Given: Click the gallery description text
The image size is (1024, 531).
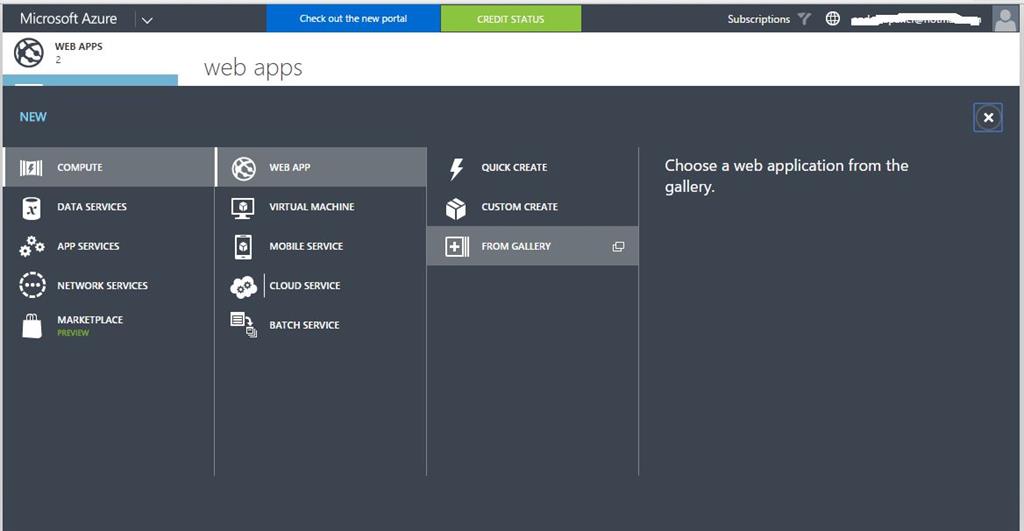Looking at the screenshot, I should (786, 176).
